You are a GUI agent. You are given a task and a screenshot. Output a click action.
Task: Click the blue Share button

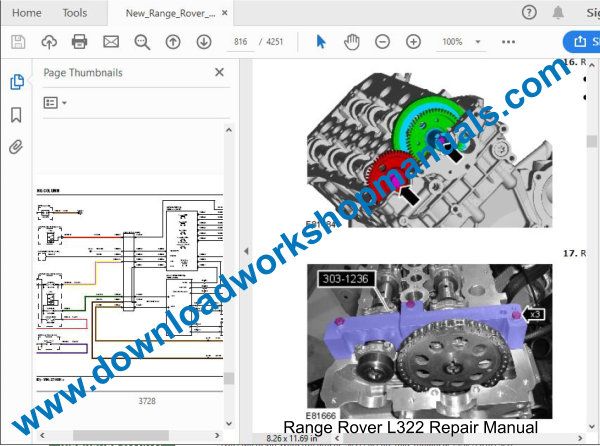(582, 42)
